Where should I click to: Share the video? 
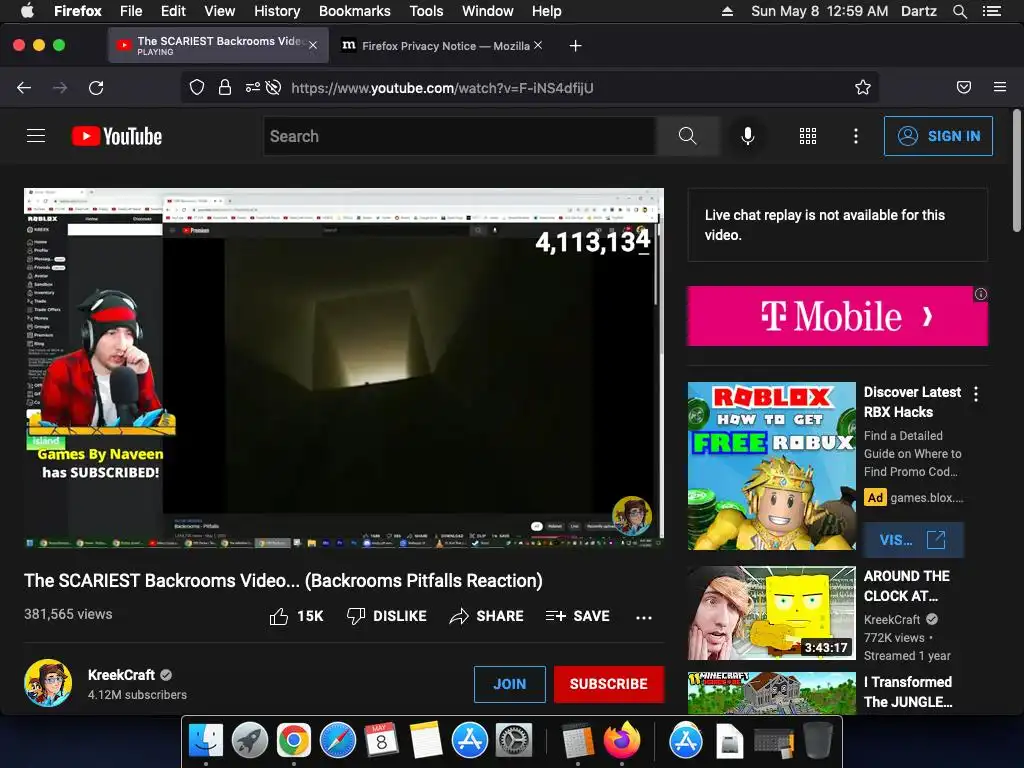[x=487, y=616]
